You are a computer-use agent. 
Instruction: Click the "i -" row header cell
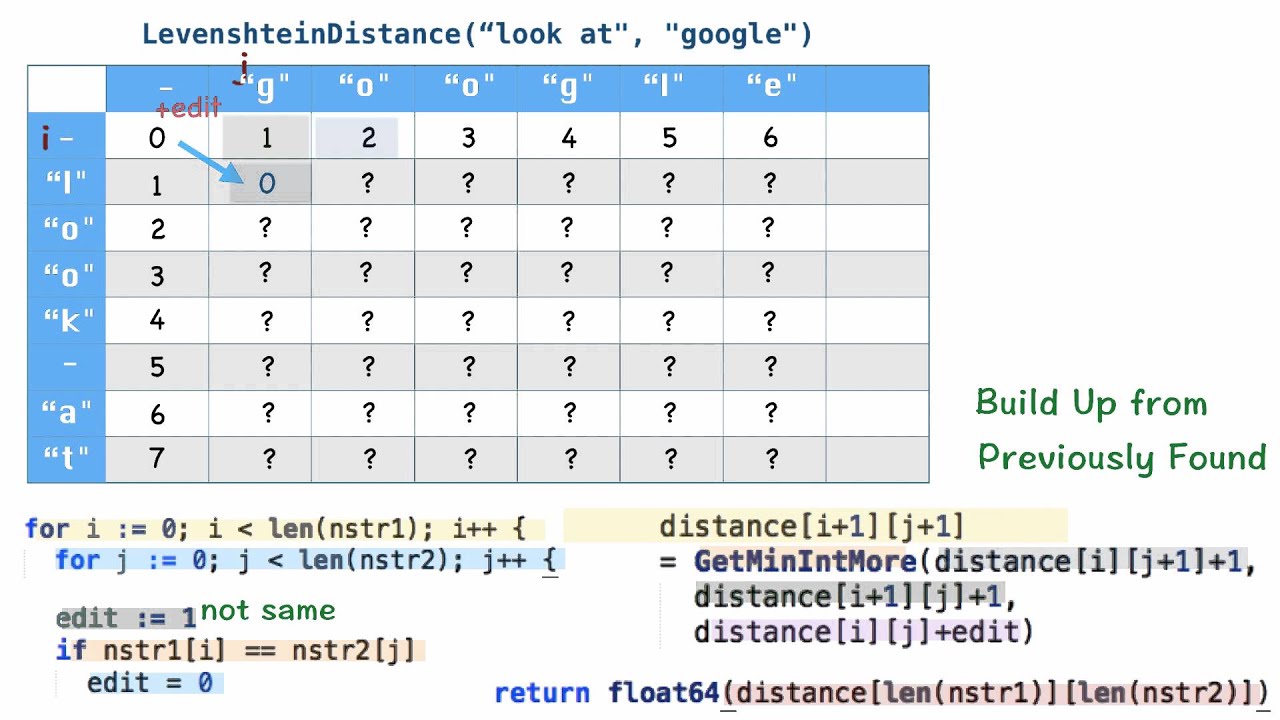coord(67,137)
